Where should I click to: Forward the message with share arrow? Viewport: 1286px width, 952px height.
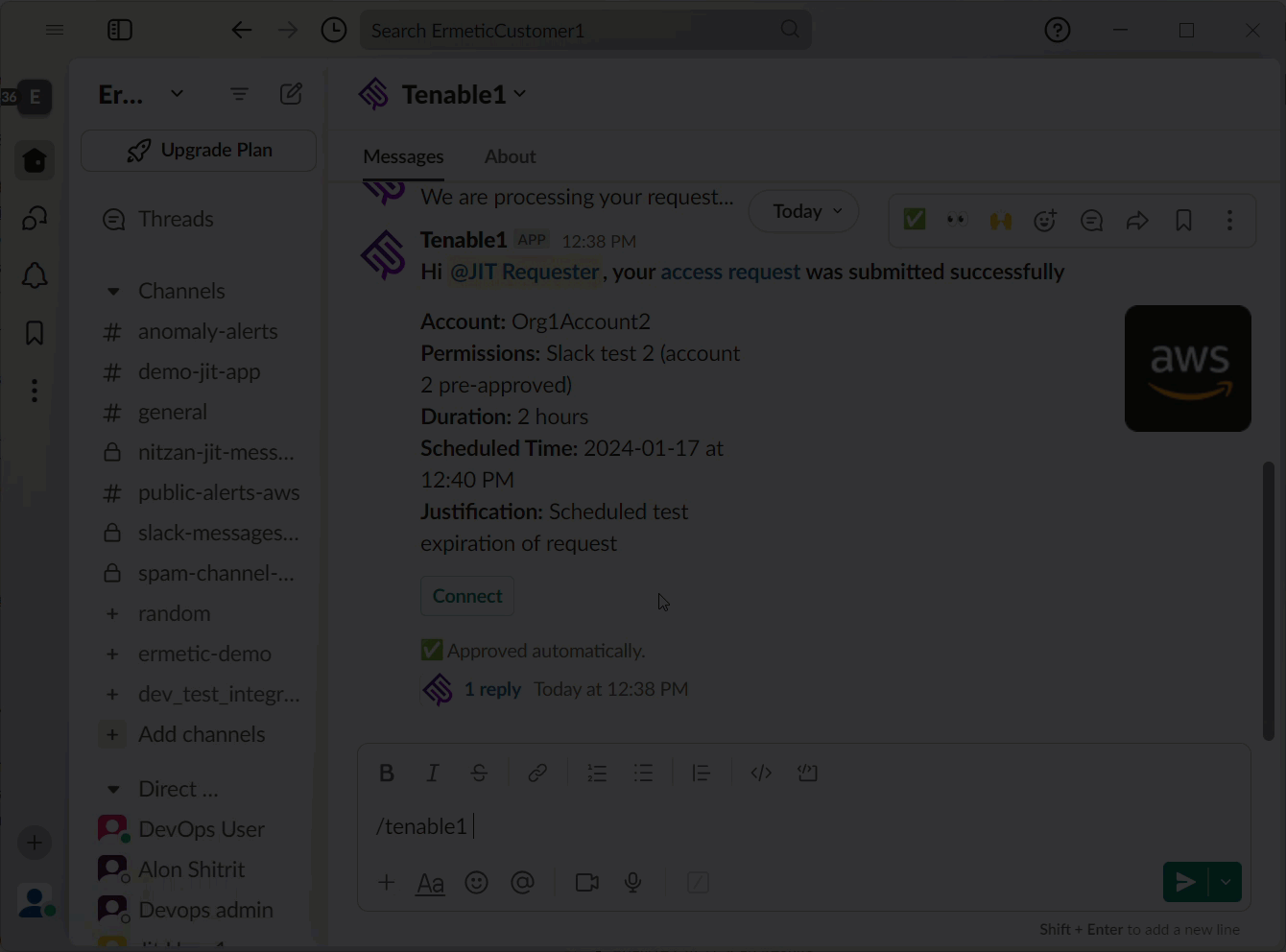[x=1137, y=220]
